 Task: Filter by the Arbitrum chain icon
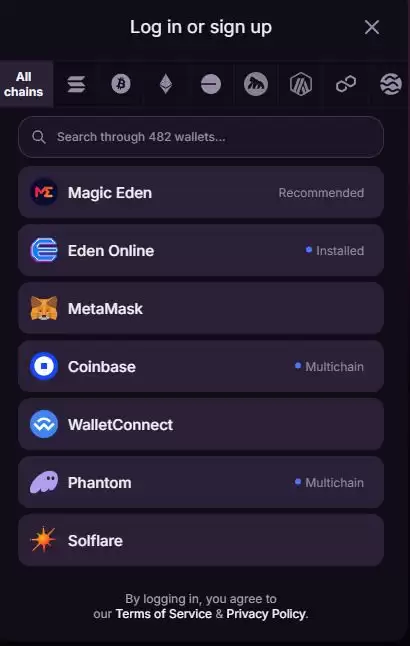[301, 84]
